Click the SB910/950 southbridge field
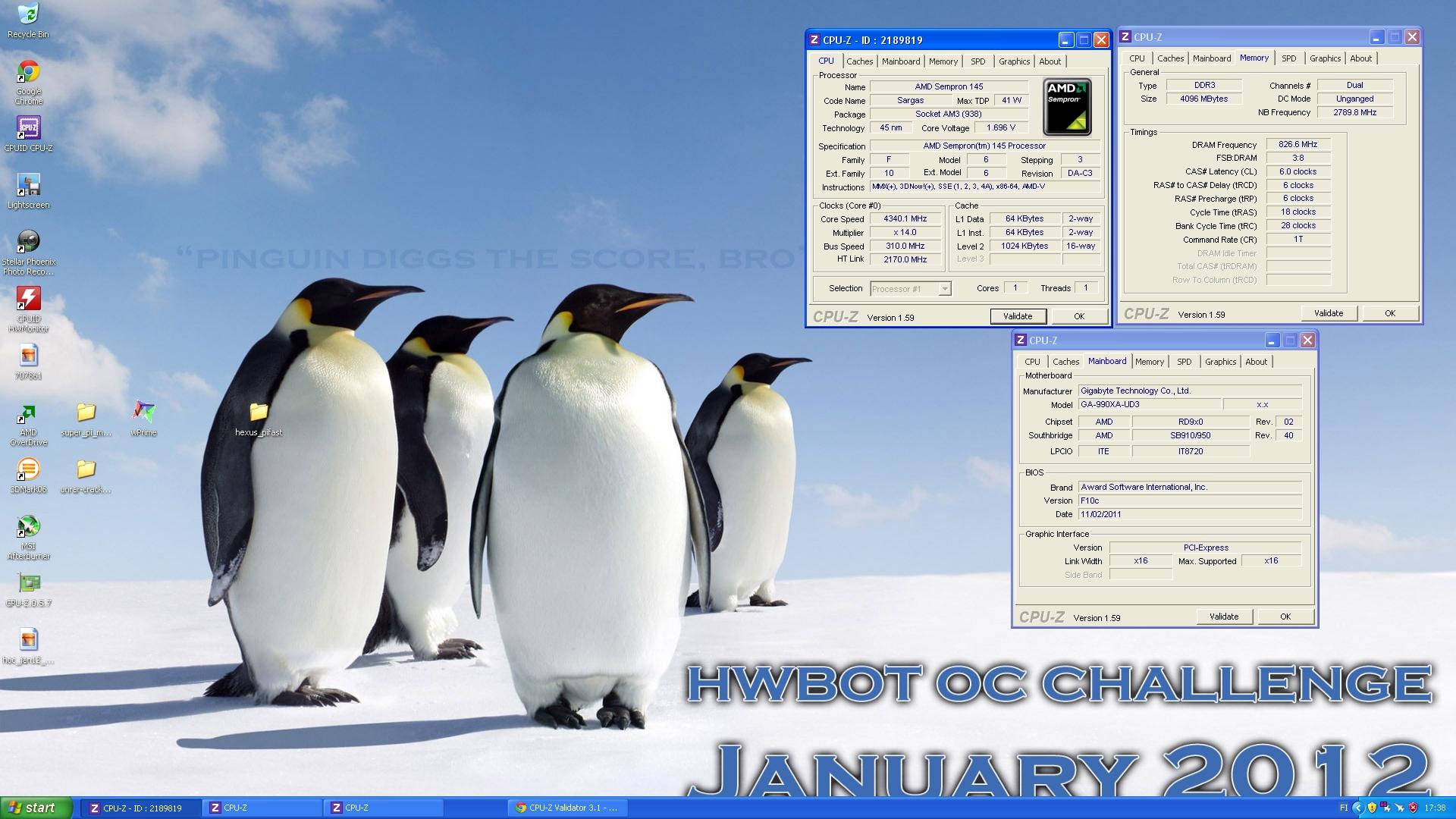Image resolution: width=1456 pixels, height=819 pixels. (x=1190, y=435)
